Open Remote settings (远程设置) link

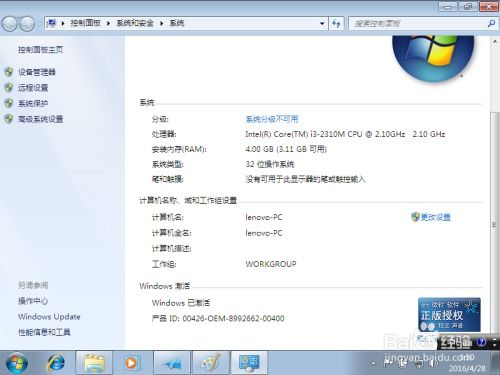(33, 88)
